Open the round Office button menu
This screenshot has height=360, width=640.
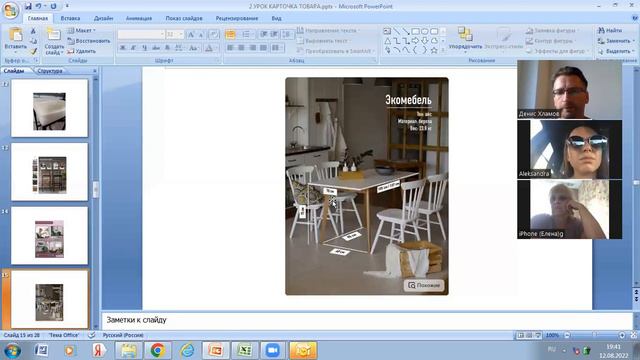tap(10, 10)
